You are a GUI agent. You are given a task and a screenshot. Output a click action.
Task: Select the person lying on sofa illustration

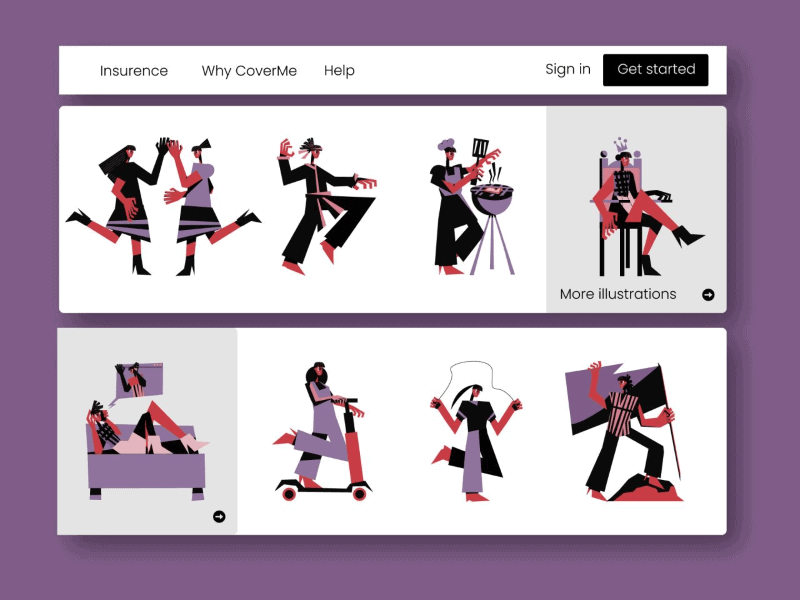coord(147,431)
